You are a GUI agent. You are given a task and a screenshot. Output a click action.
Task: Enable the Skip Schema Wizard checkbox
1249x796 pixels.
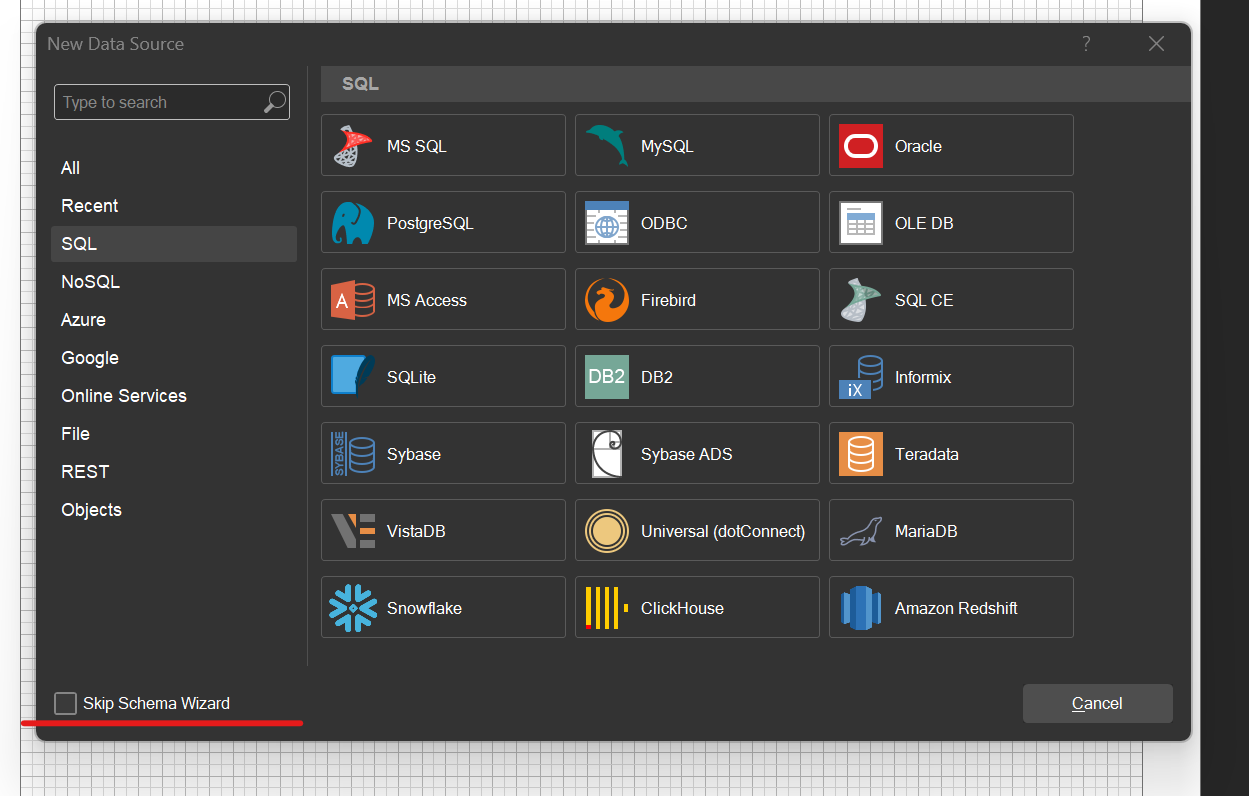coord(65,703)
